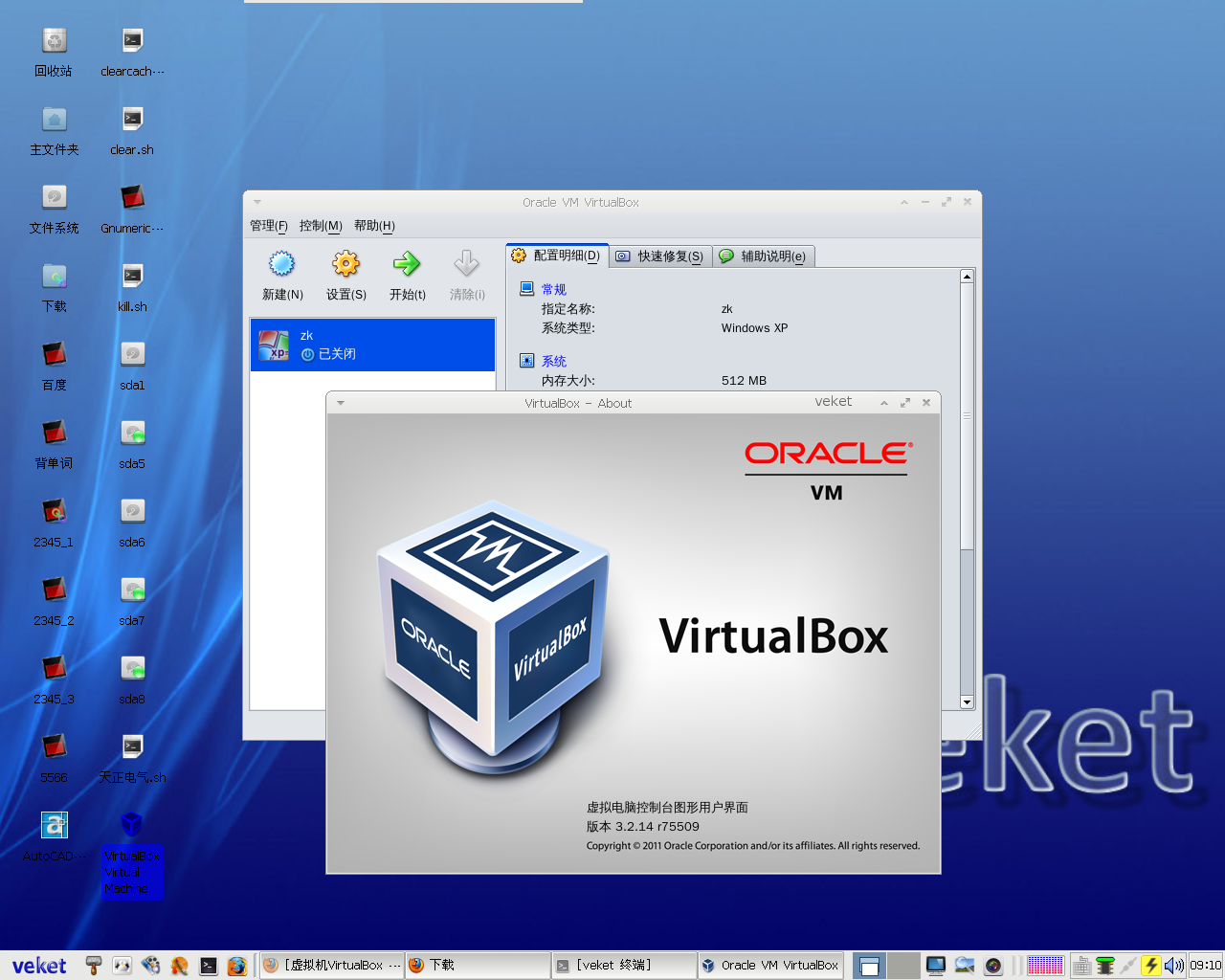Switch to 快速修复(S) snapshots tab
1225x980 pixels.
point(660,256)
